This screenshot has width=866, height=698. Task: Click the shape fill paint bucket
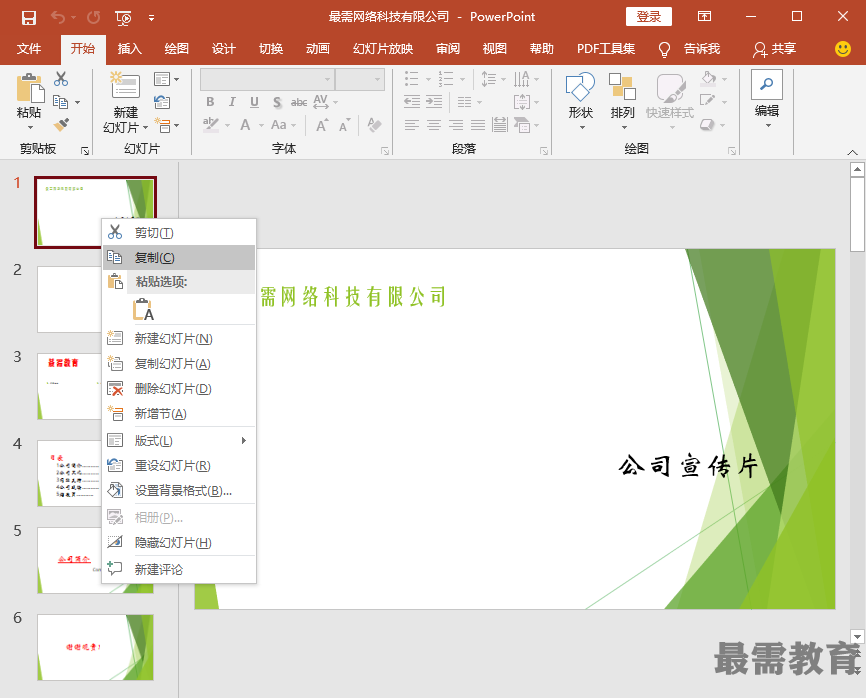tap(709, 78)
